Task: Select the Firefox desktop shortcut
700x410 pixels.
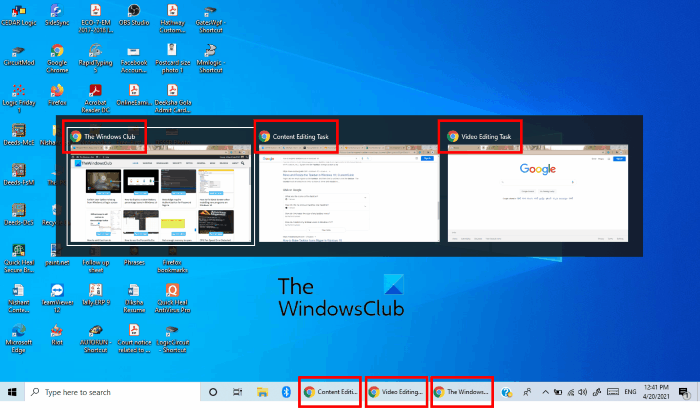Action: [57, 95]
